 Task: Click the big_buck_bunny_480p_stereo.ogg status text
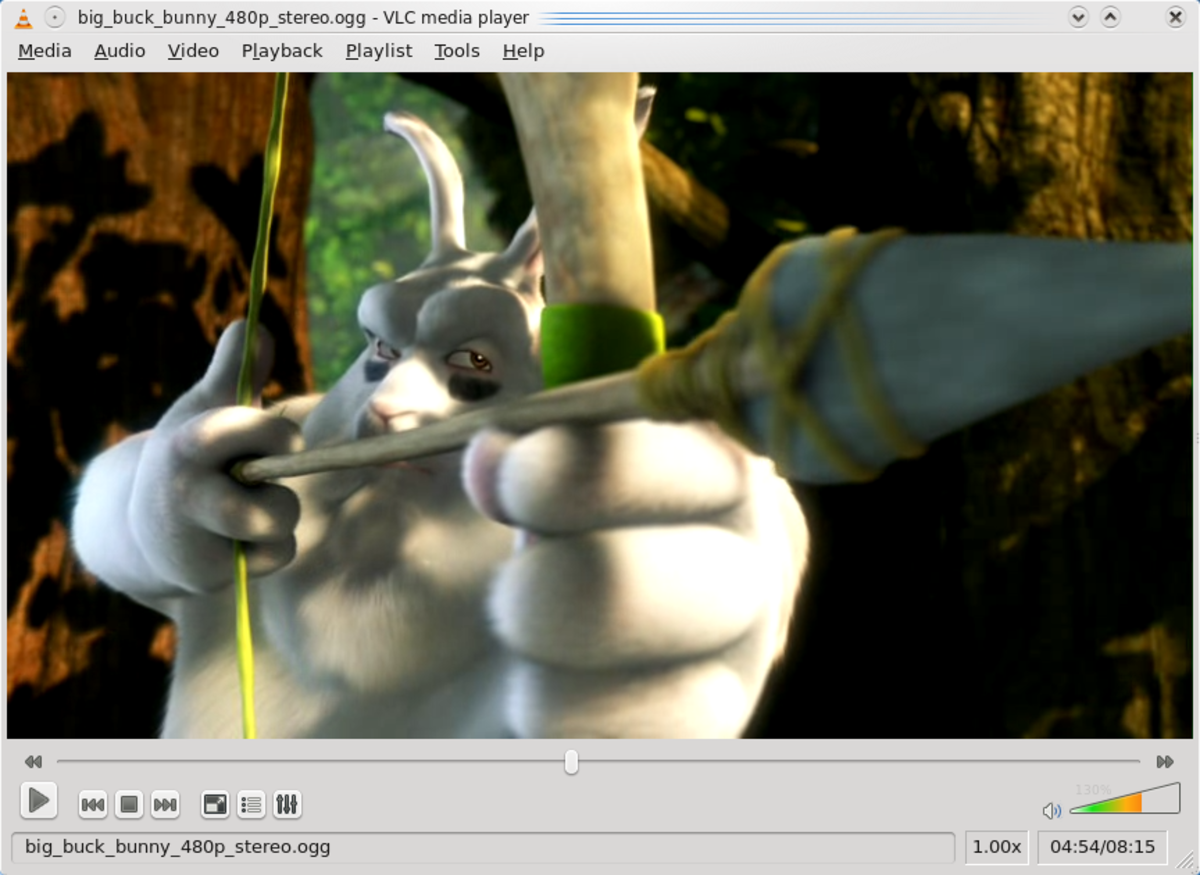177,847
